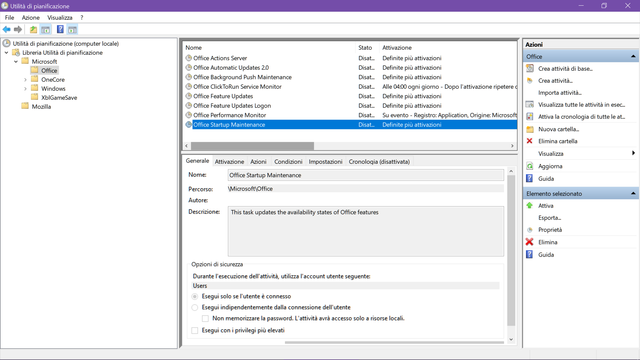Toggle the console tree pane toolbar icon
Image resolution: width=640 pixels, height=360 pixels.
[46, 29]
